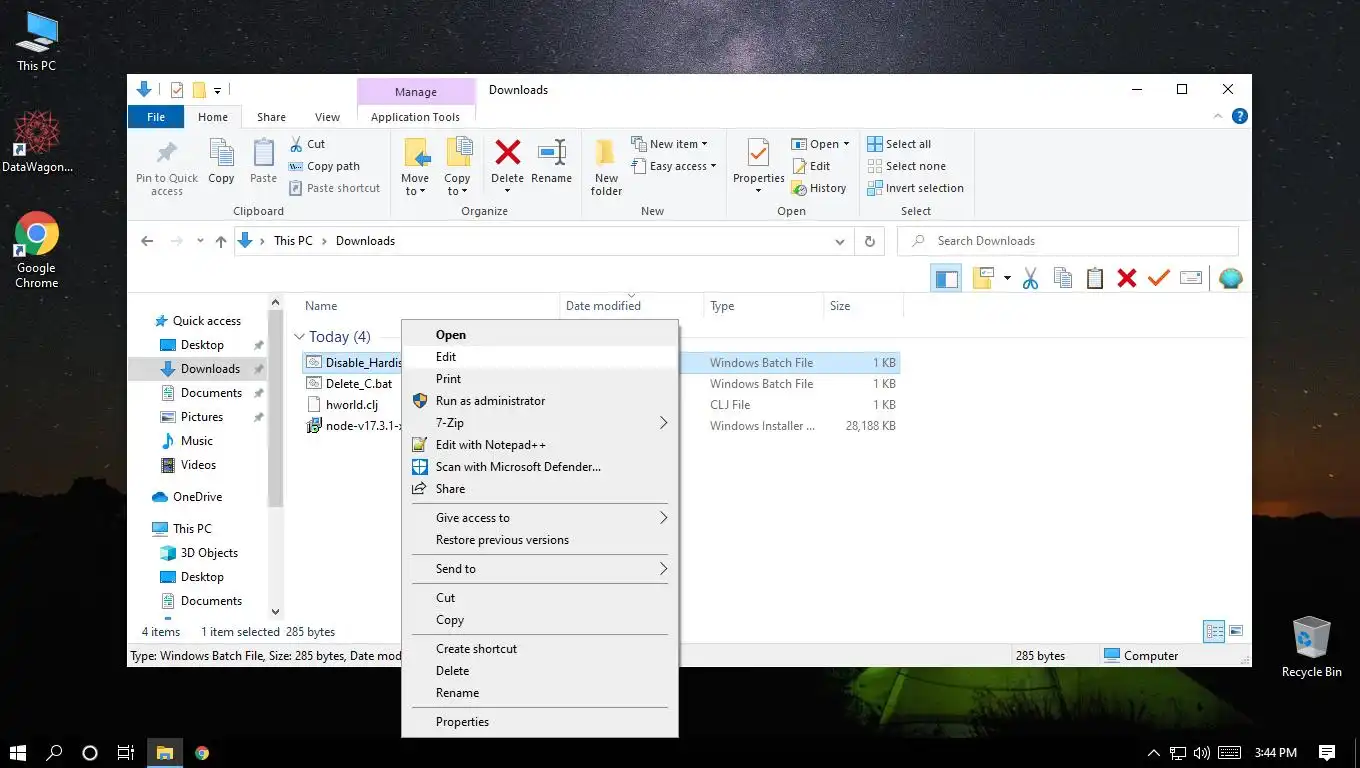Click the Properties checkmark icon in ribbon
This screenshot has height=768, width=1360.
[x=758, y=153]
